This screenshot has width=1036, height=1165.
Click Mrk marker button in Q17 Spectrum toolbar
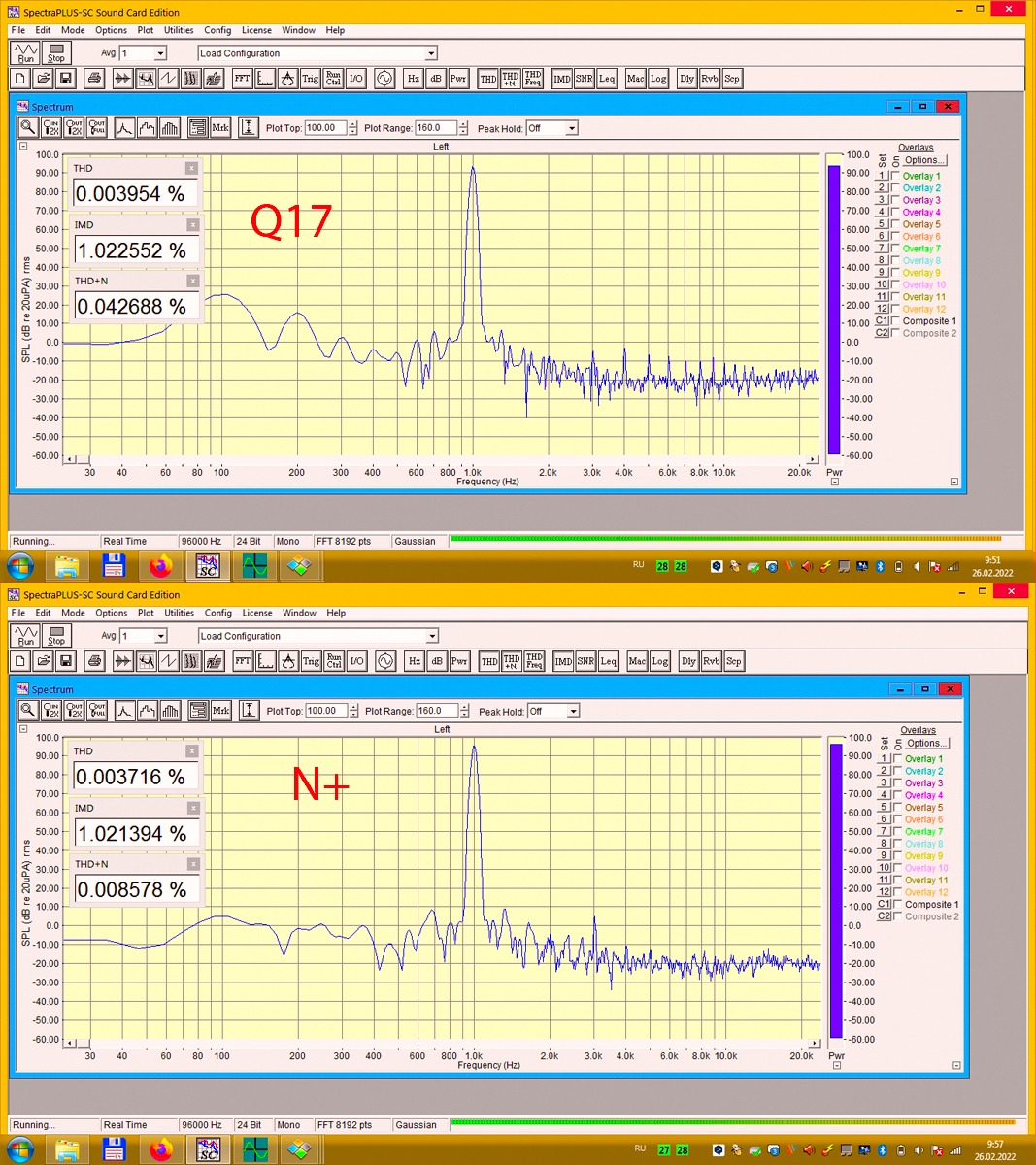(x=220, y=127)
